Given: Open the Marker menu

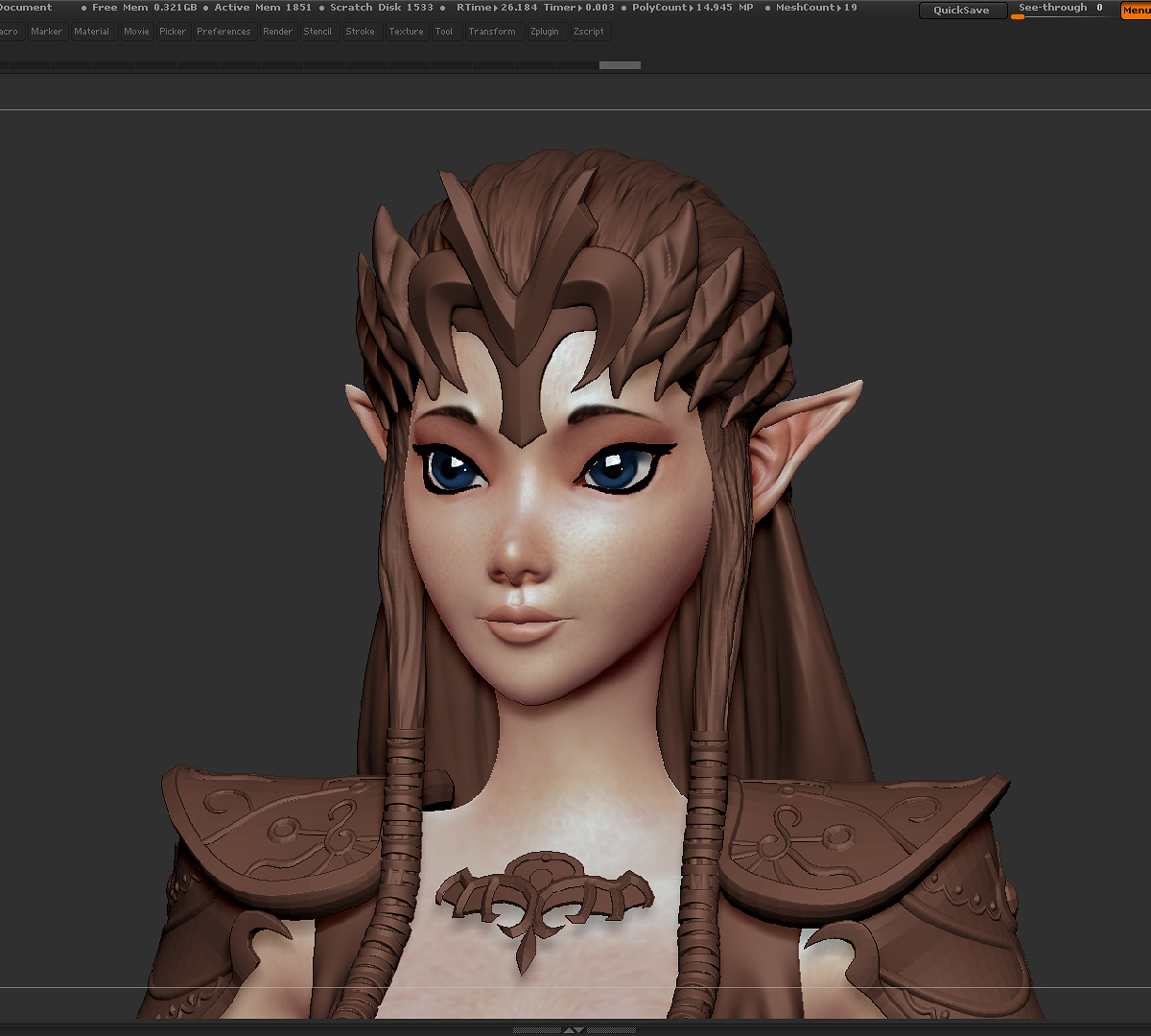Looking at the screenshot, I should click(46, 32).
